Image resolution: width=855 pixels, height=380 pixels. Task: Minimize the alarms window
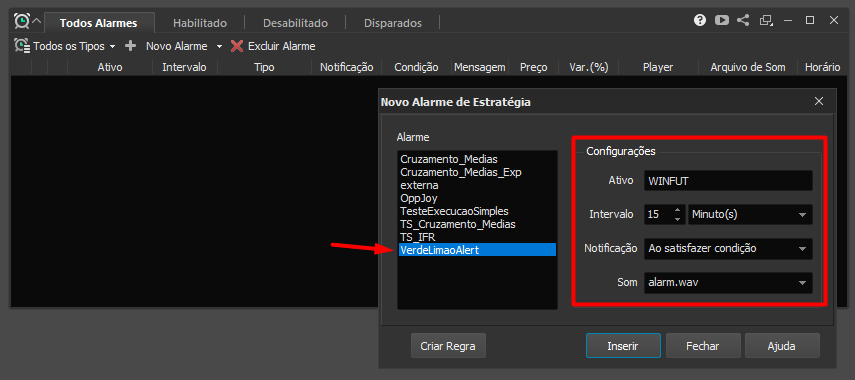[x=788, y=21]
